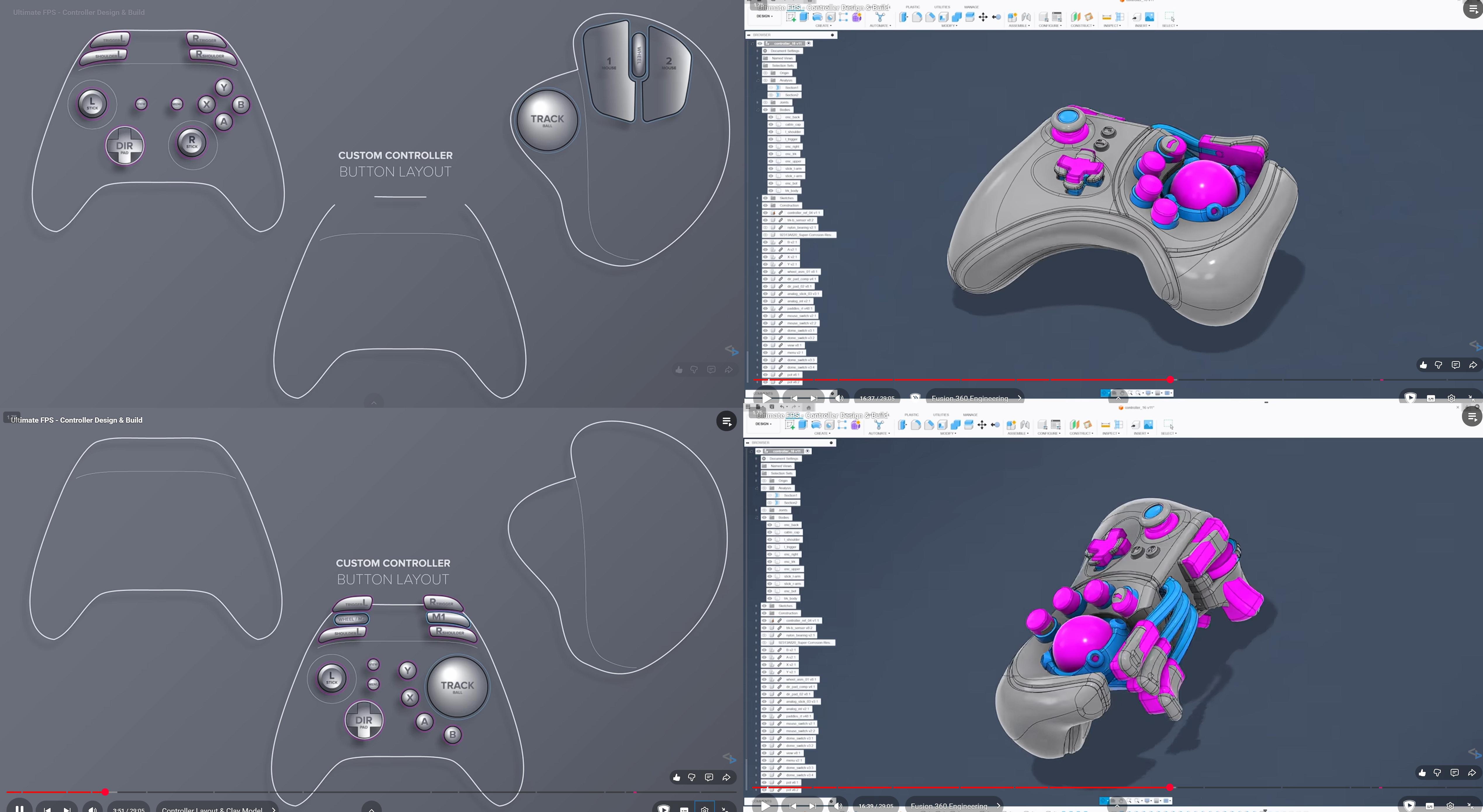The image size is (1483, 812).
Task: Open the MODIFY dropdown menu in the 16:39 frame
Action: [947, 433]
